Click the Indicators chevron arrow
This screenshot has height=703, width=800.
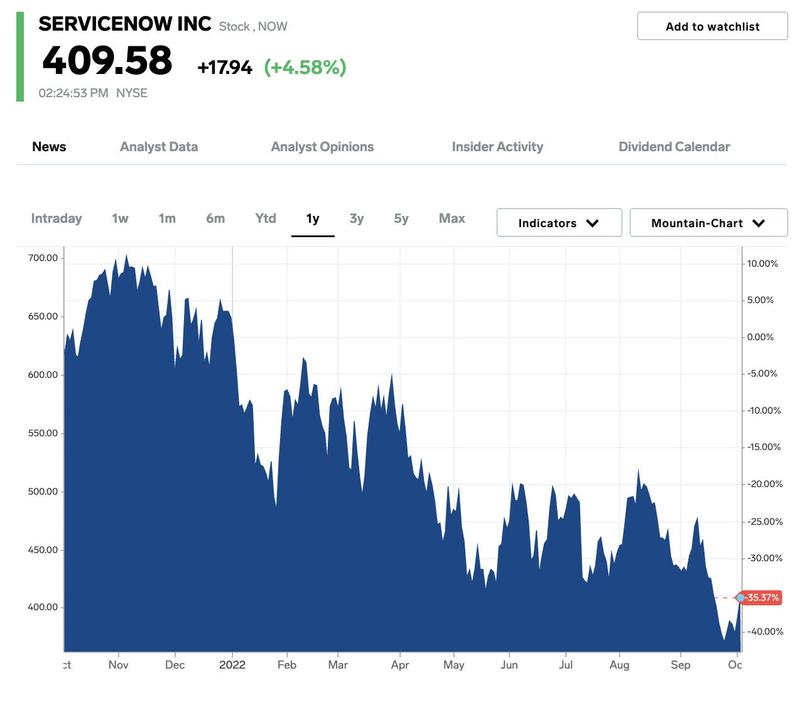592,223
